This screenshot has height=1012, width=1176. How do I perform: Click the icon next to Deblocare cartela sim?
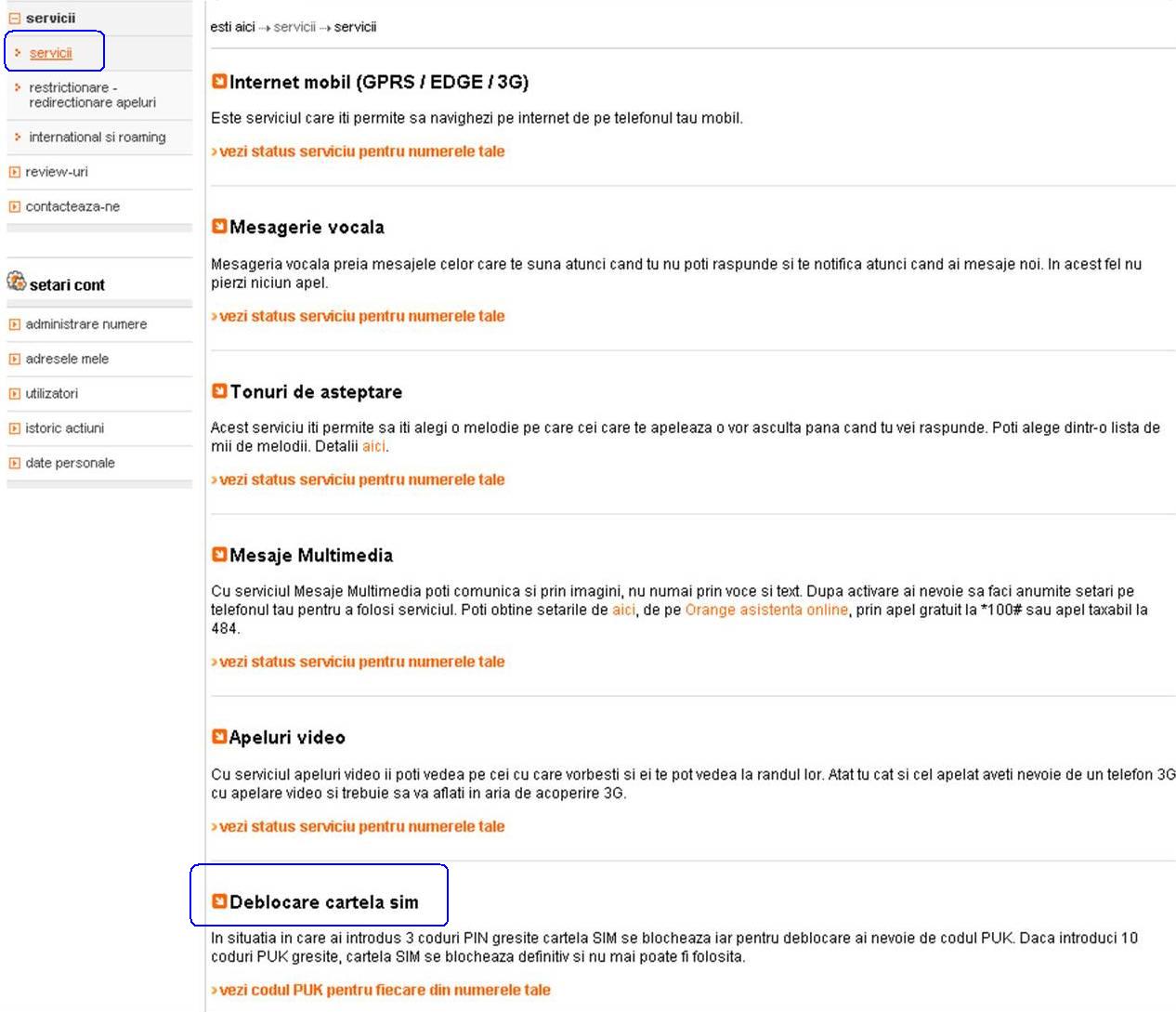219,901
